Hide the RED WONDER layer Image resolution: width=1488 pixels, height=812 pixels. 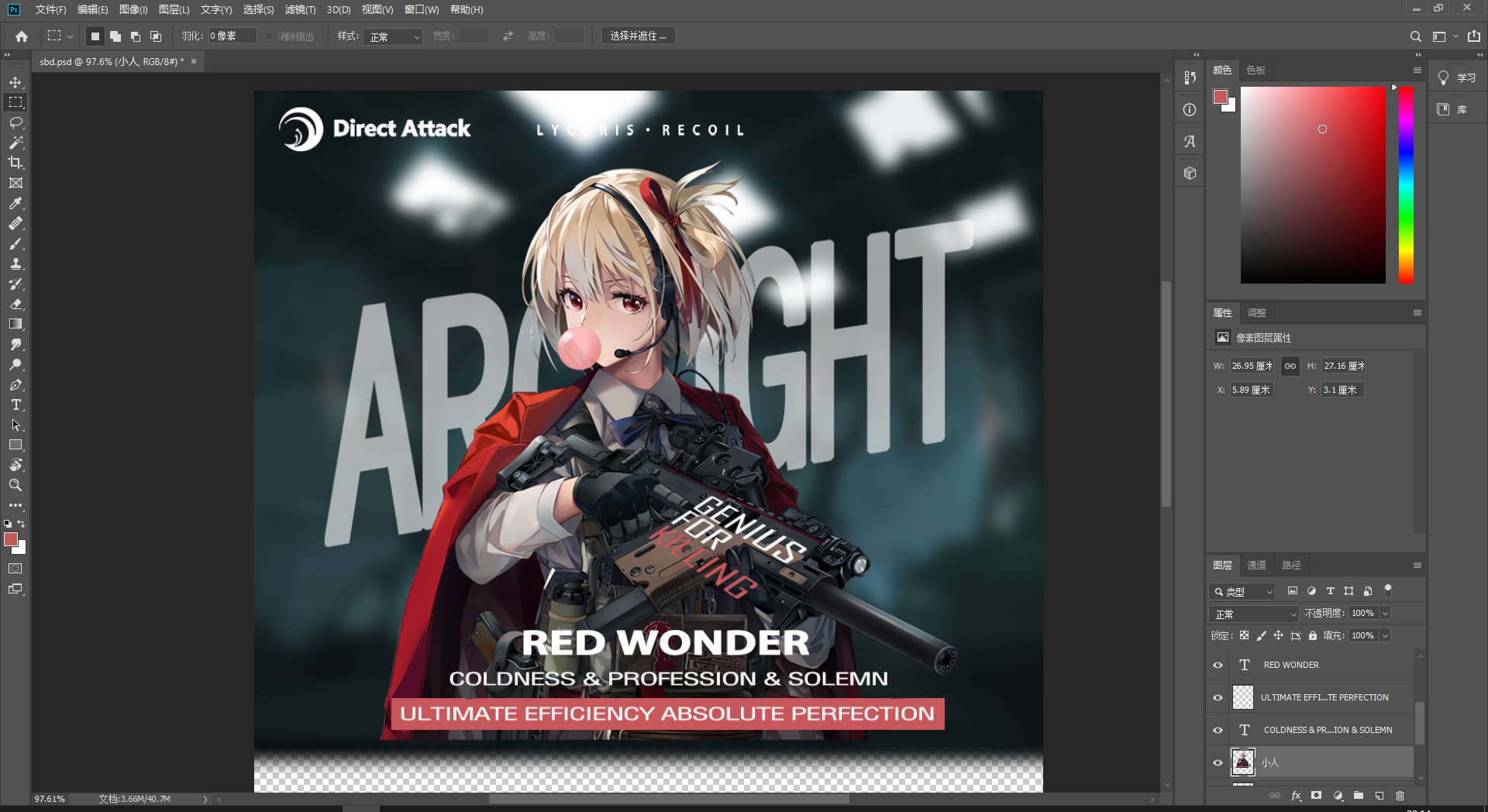[1218, 665]
